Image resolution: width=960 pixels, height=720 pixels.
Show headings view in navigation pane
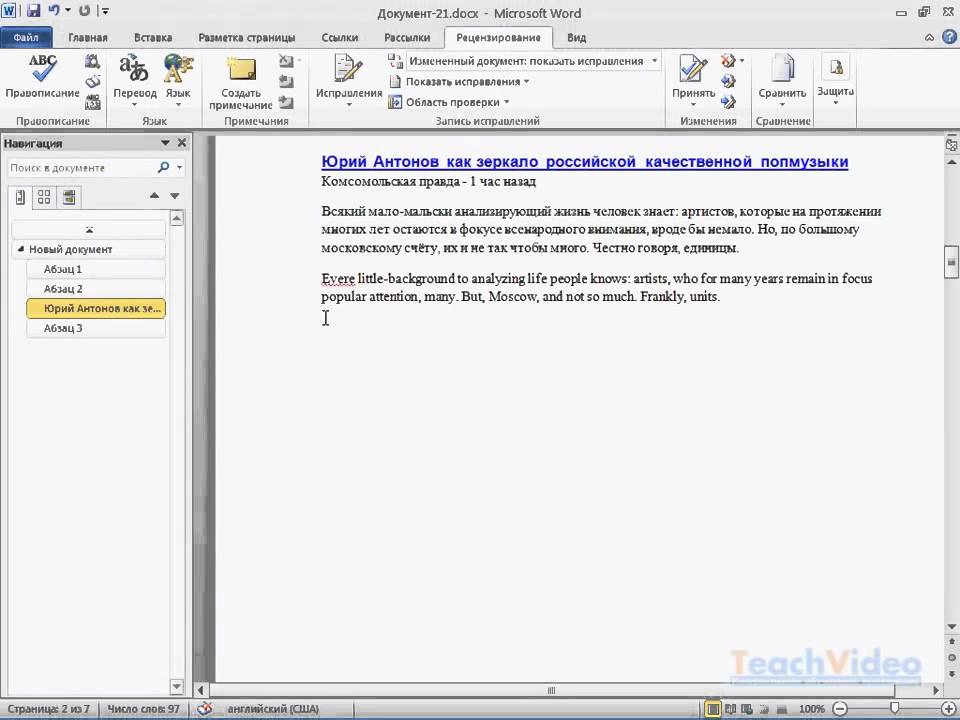(x=20, y=197)
